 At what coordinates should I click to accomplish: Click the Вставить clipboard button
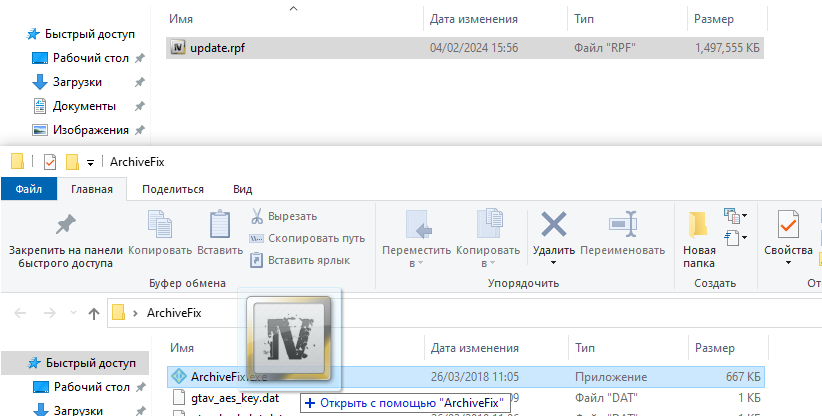click(220, 233)
